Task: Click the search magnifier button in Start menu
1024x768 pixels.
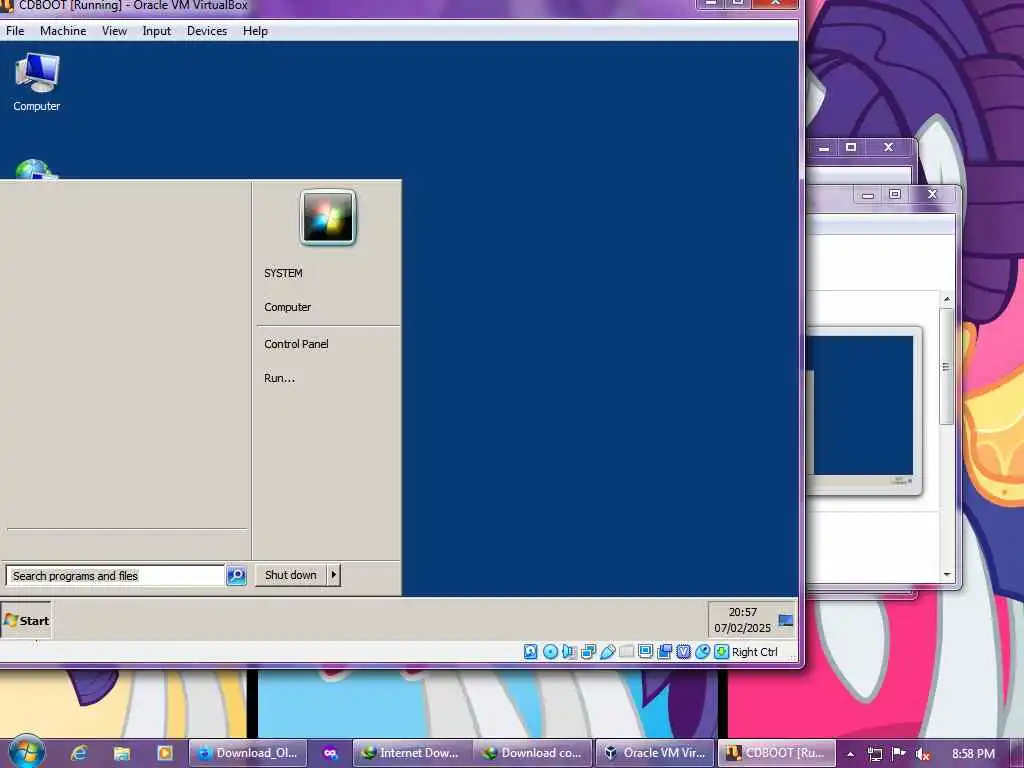Action: click(x=236, y=575)
